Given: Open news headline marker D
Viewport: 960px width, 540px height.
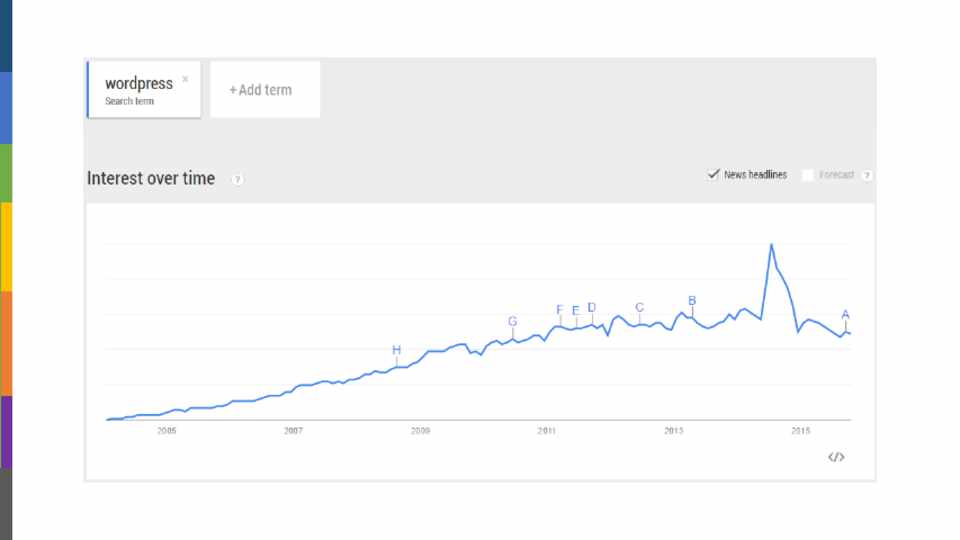Looking at the screenshot, I should click(592, 308).
